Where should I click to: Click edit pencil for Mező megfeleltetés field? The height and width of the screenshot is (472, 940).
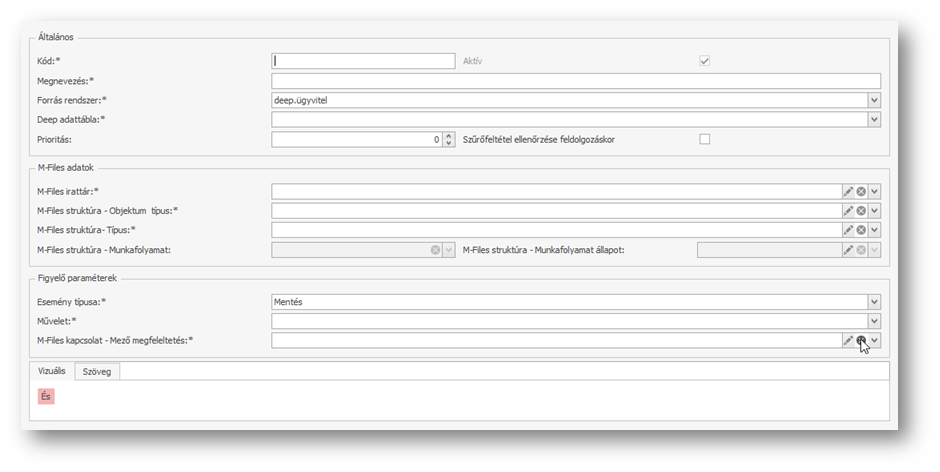tap(847, 341)
